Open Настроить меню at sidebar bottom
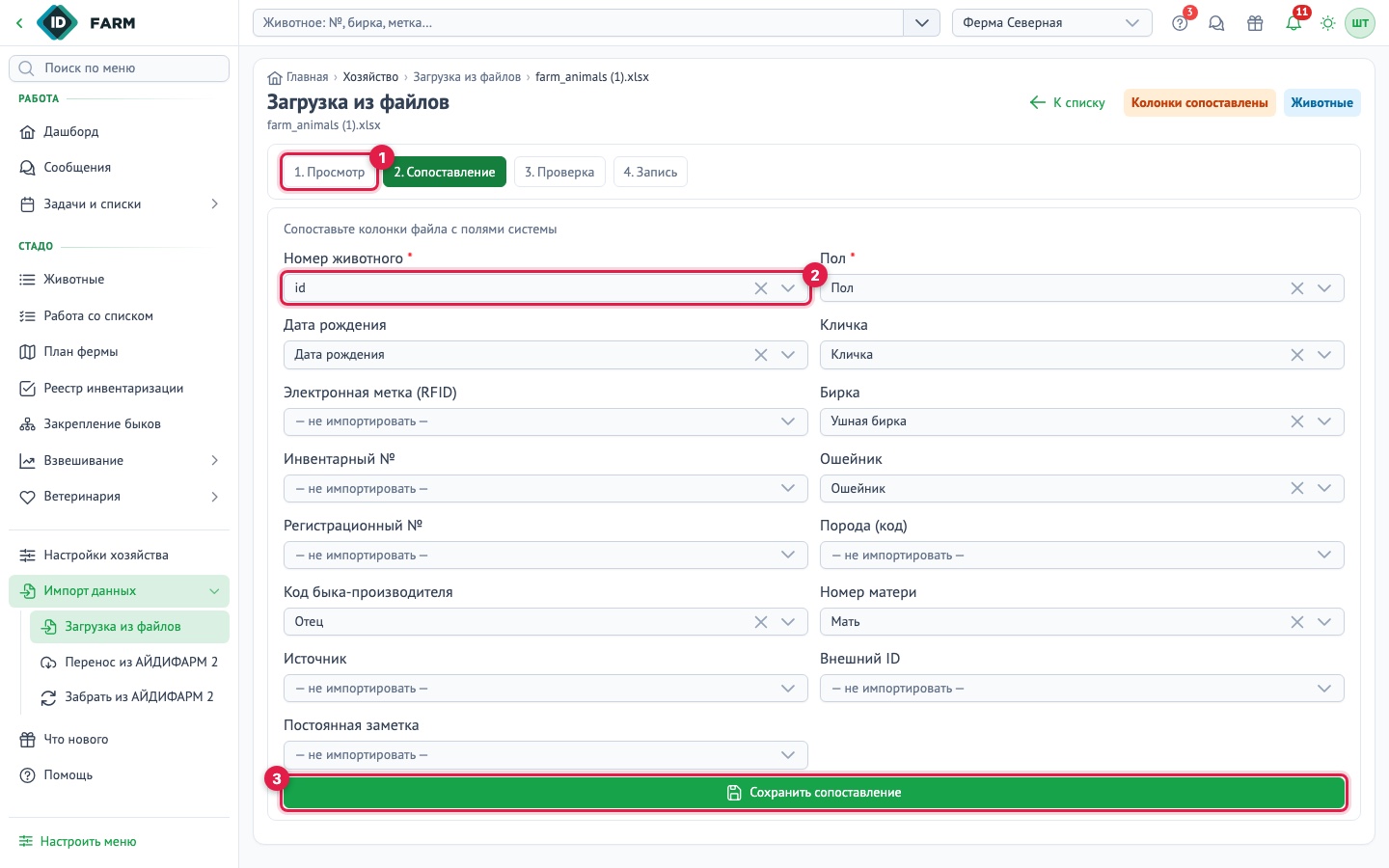This screenshot has width=1389, height=868. click(78, 842)
